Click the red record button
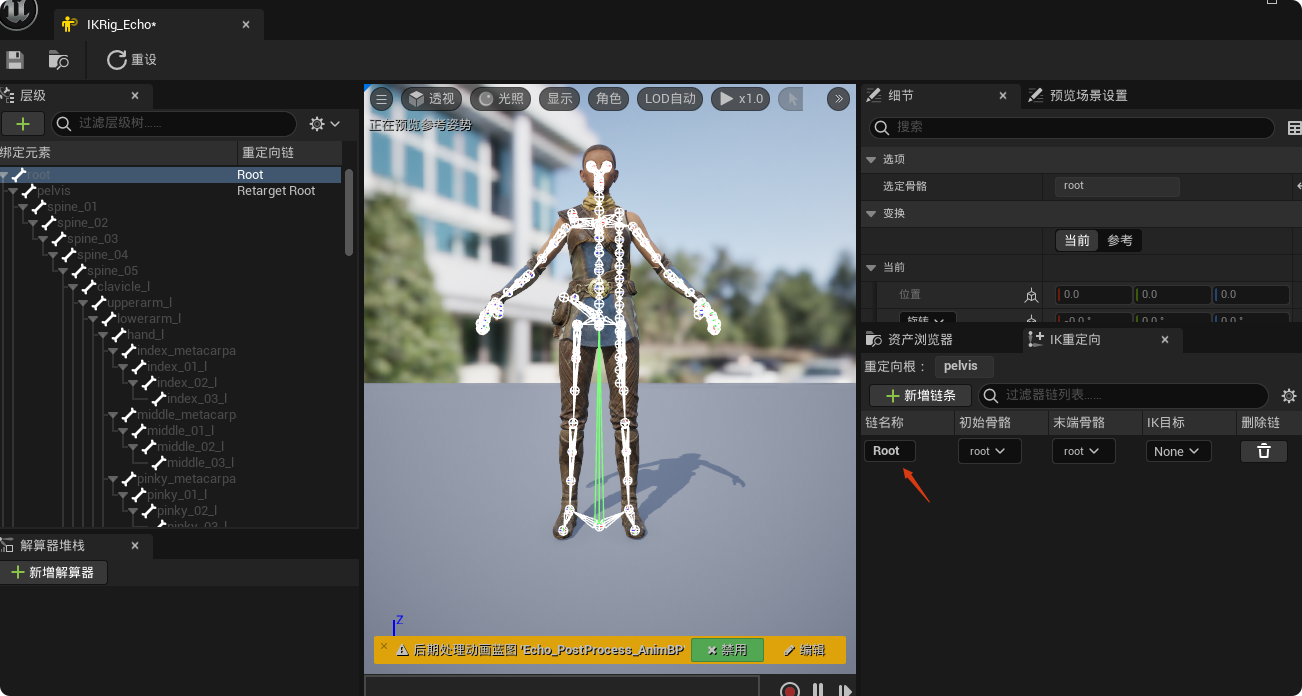Screen dimensions: 1302x696 point(790,691)
